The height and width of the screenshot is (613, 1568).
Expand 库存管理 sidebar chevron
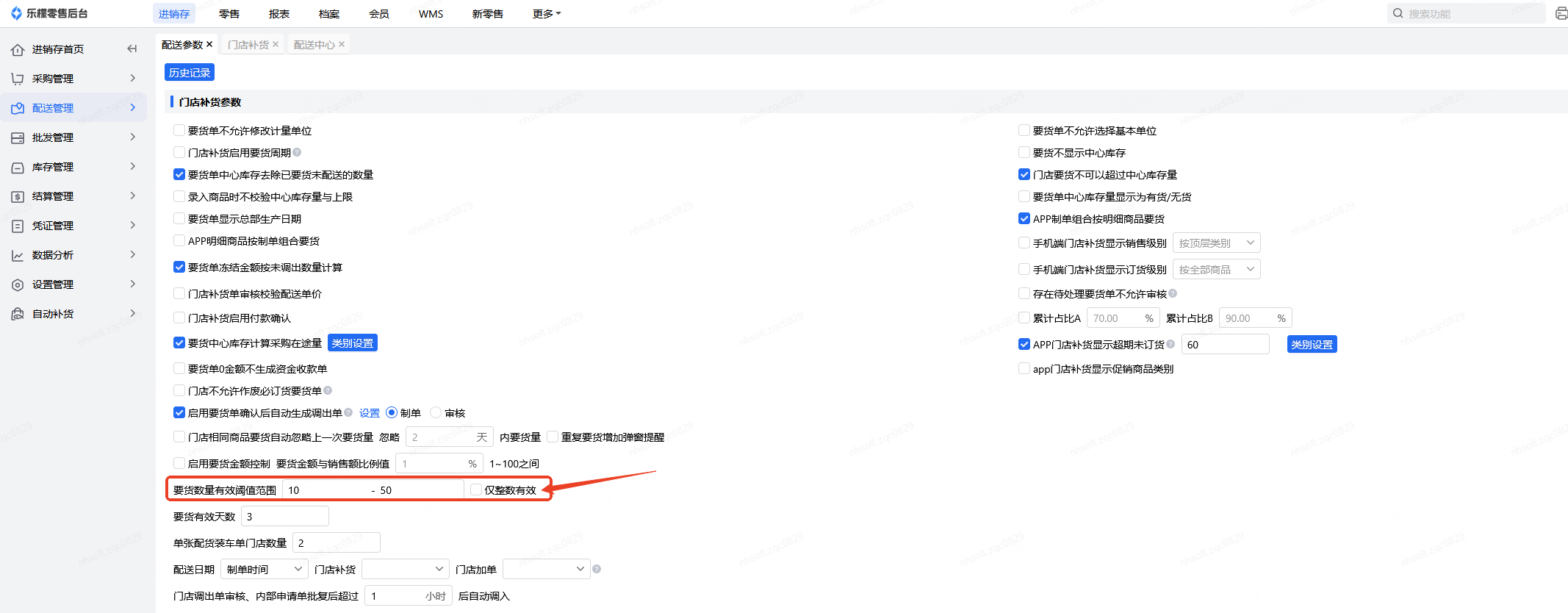click(x=133, y=166)
